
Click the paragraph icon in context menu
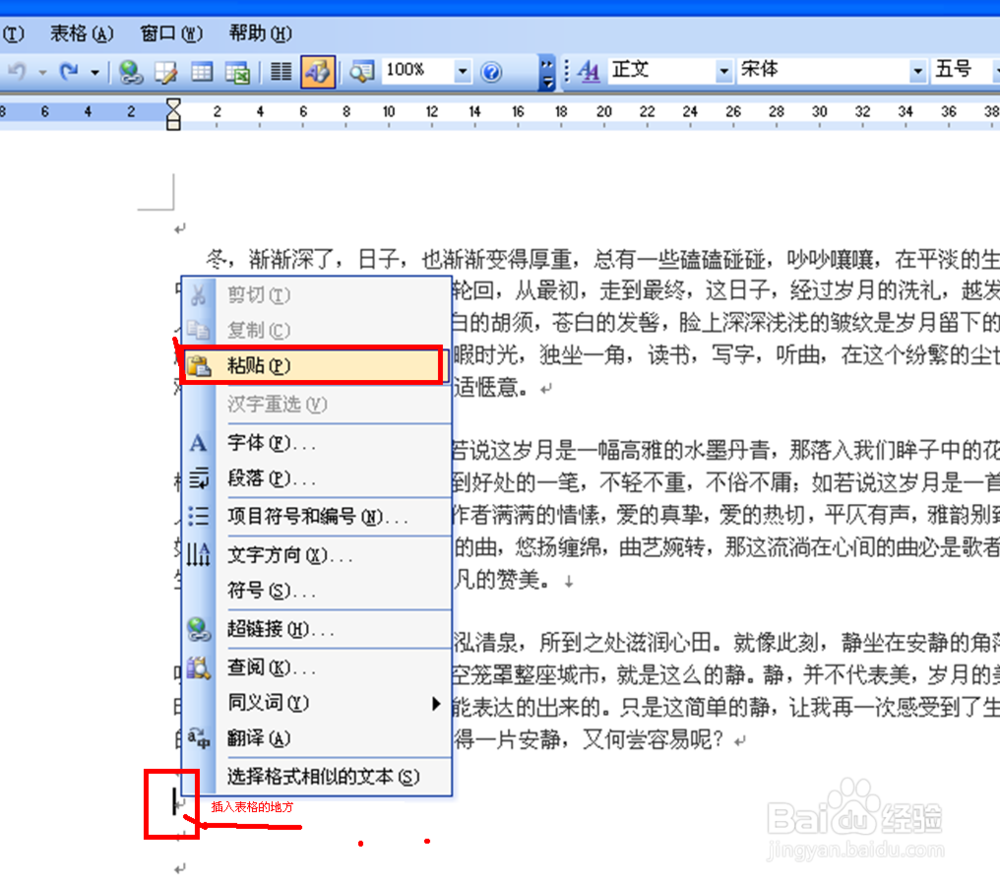coord(198,478)
